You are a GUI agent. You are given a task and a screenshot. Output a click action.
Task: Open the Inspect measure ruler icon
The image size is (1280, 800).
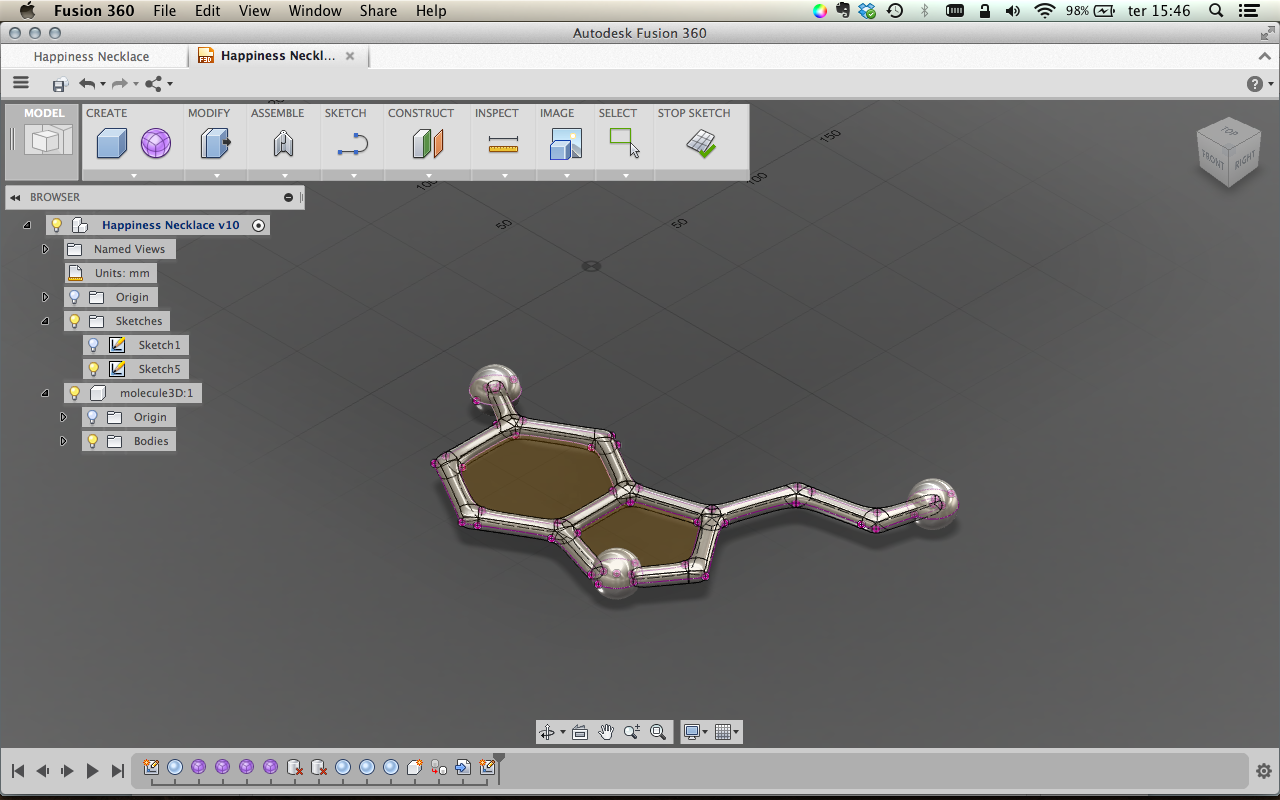click(x=503, y=146)
